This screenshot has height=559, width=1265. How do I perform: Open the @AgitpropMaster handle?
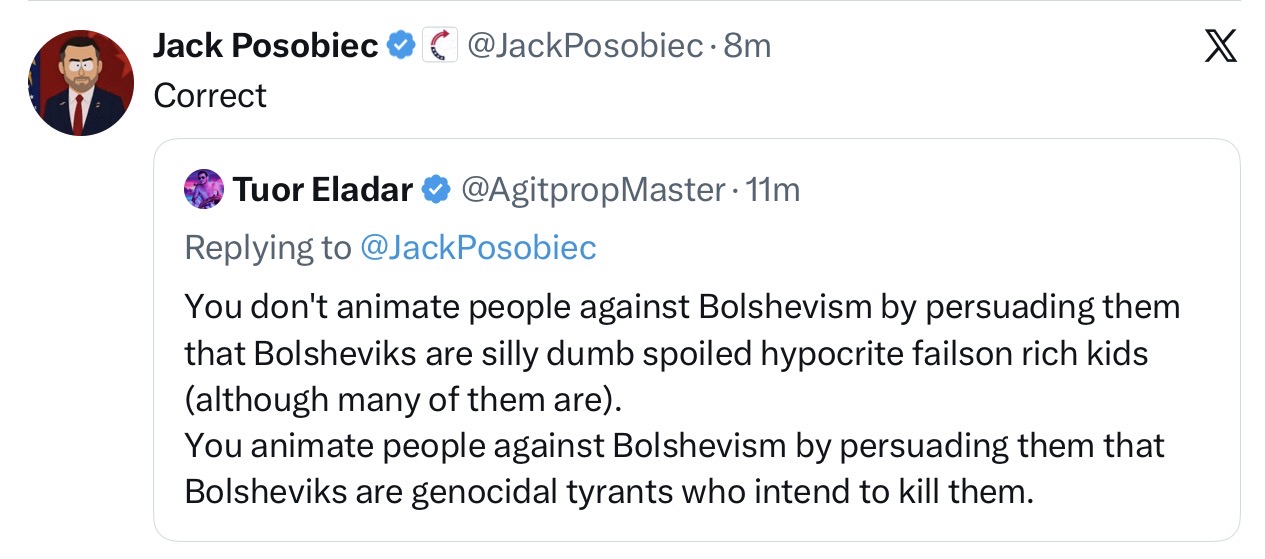[591, 189]
